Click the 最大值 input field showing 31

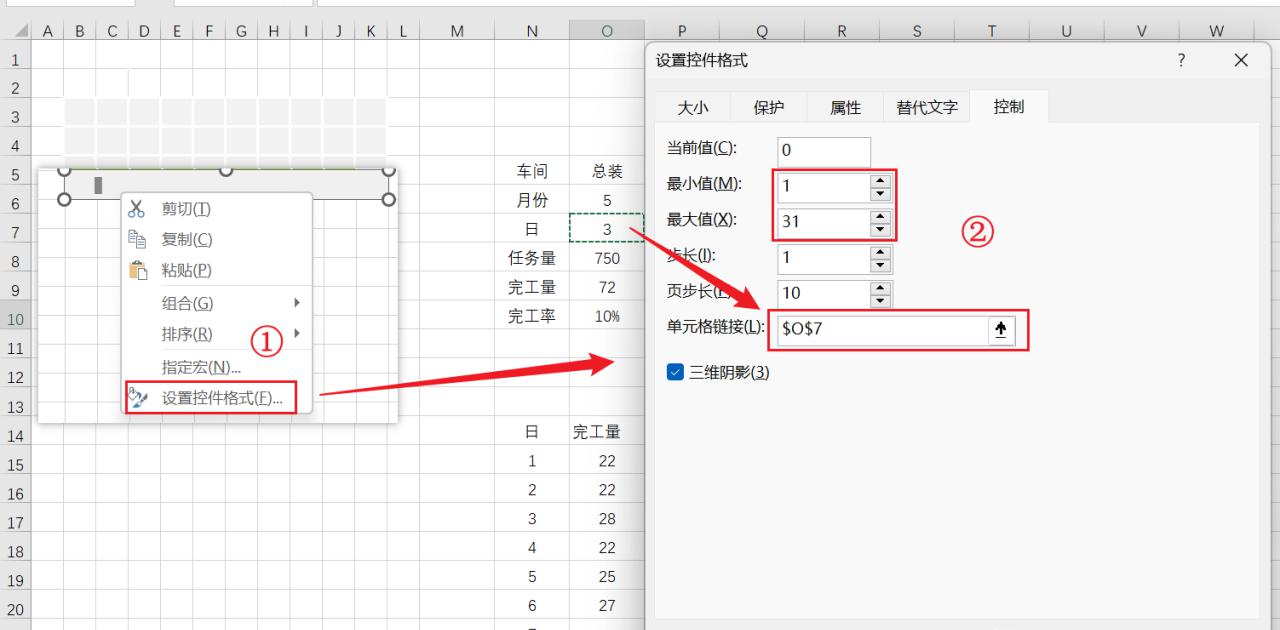click(824, 222)
